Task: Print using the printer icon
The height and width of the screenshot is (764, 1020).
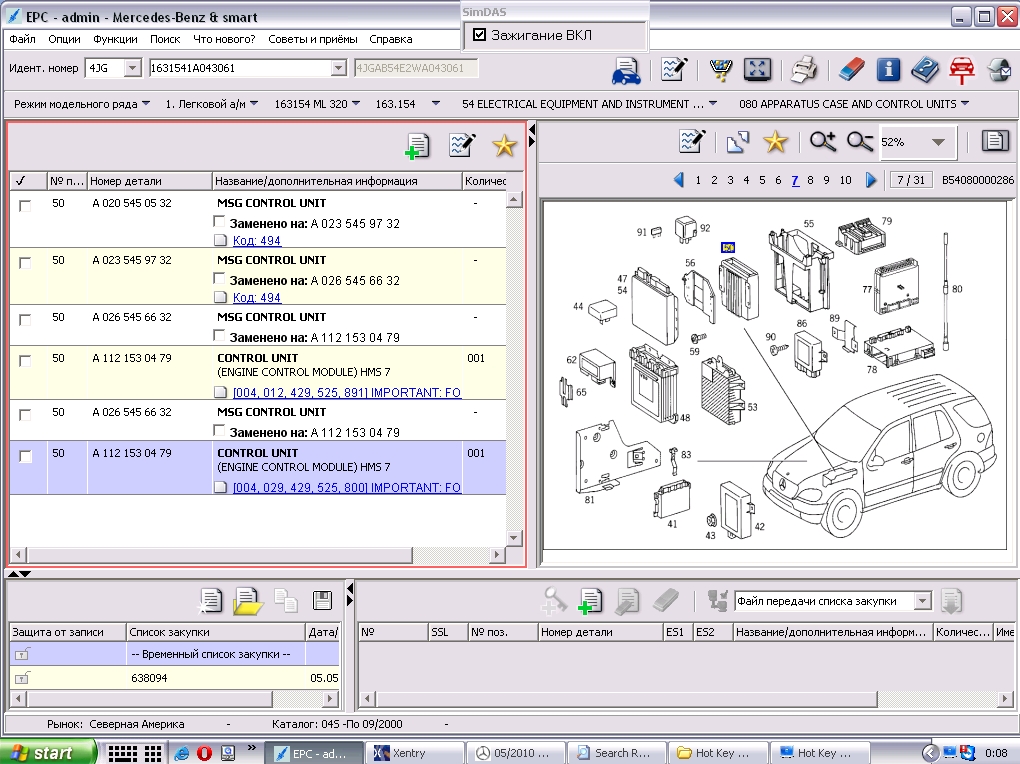Action: (804, 69)
